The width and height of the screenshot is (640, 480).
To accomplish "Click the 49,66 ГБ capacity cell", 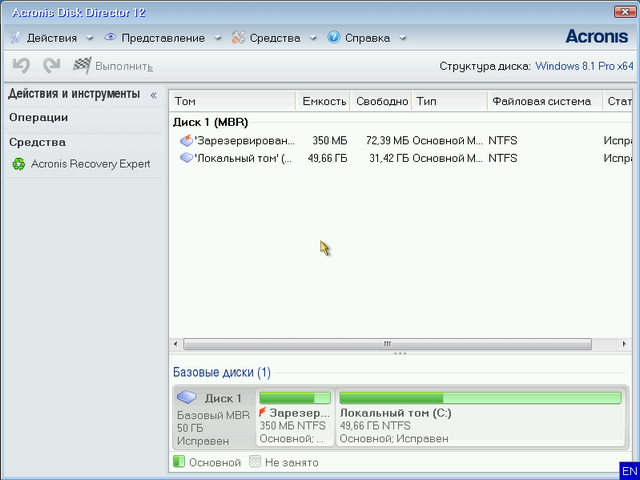I will 327,158.
